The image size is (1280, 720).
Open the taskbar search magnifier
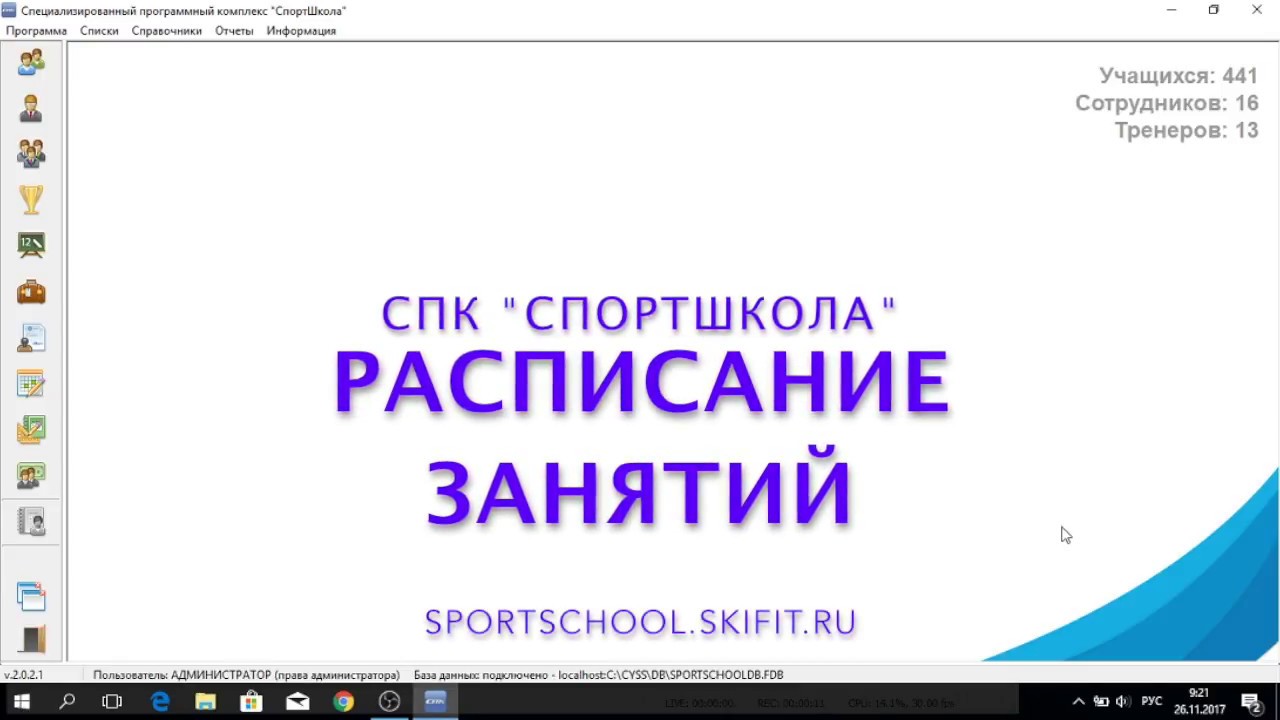(67, 702)
